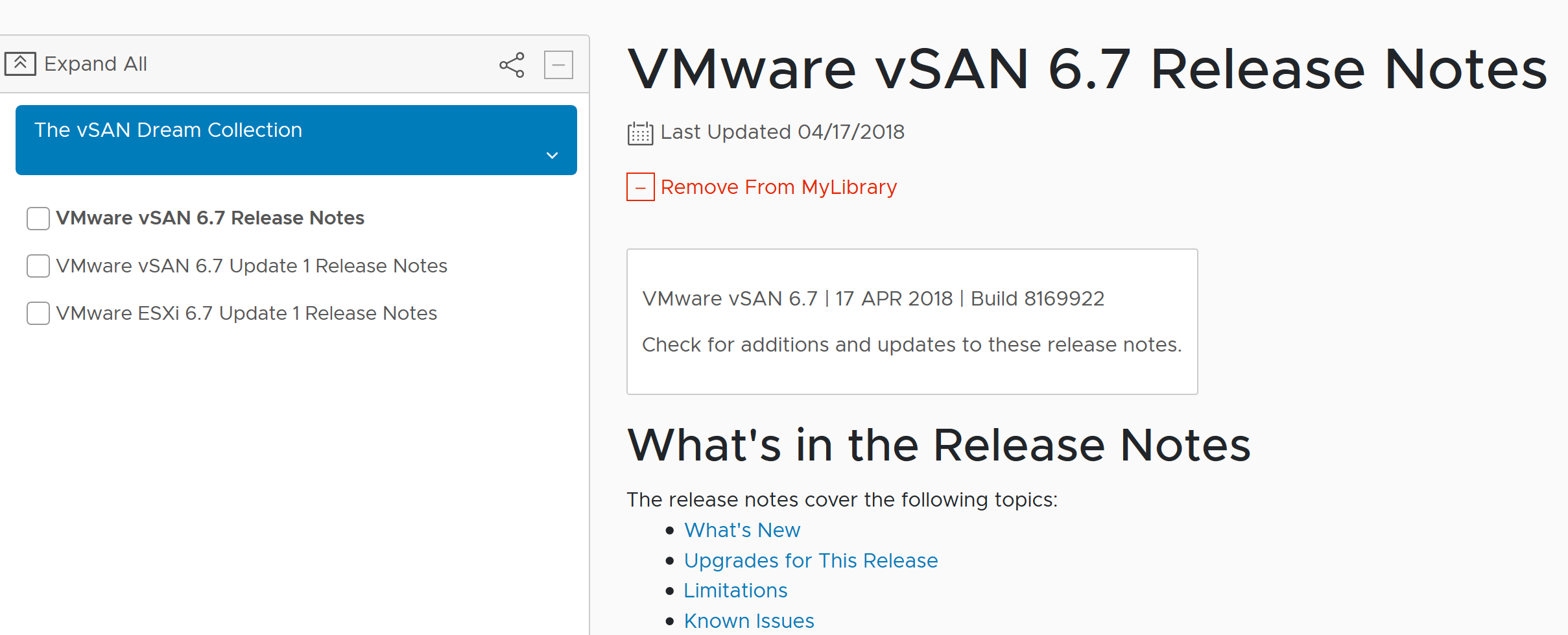The image size is (1568, 635).
Task: Expand the vSAN Dream Collection chevron
Action: click(552, 156)
